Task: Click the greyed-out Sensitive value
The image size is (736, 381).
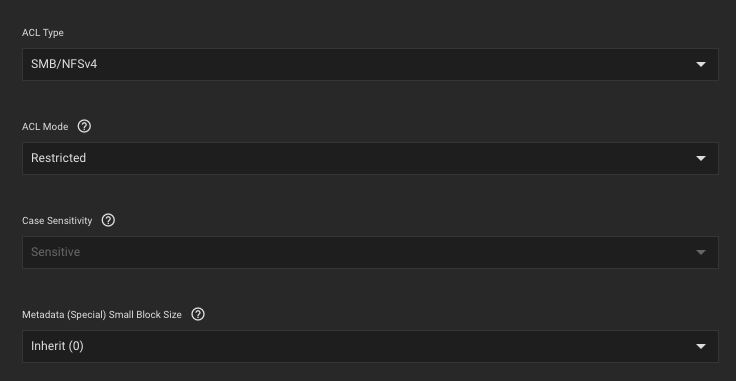Action: click(x=55, y=252)
